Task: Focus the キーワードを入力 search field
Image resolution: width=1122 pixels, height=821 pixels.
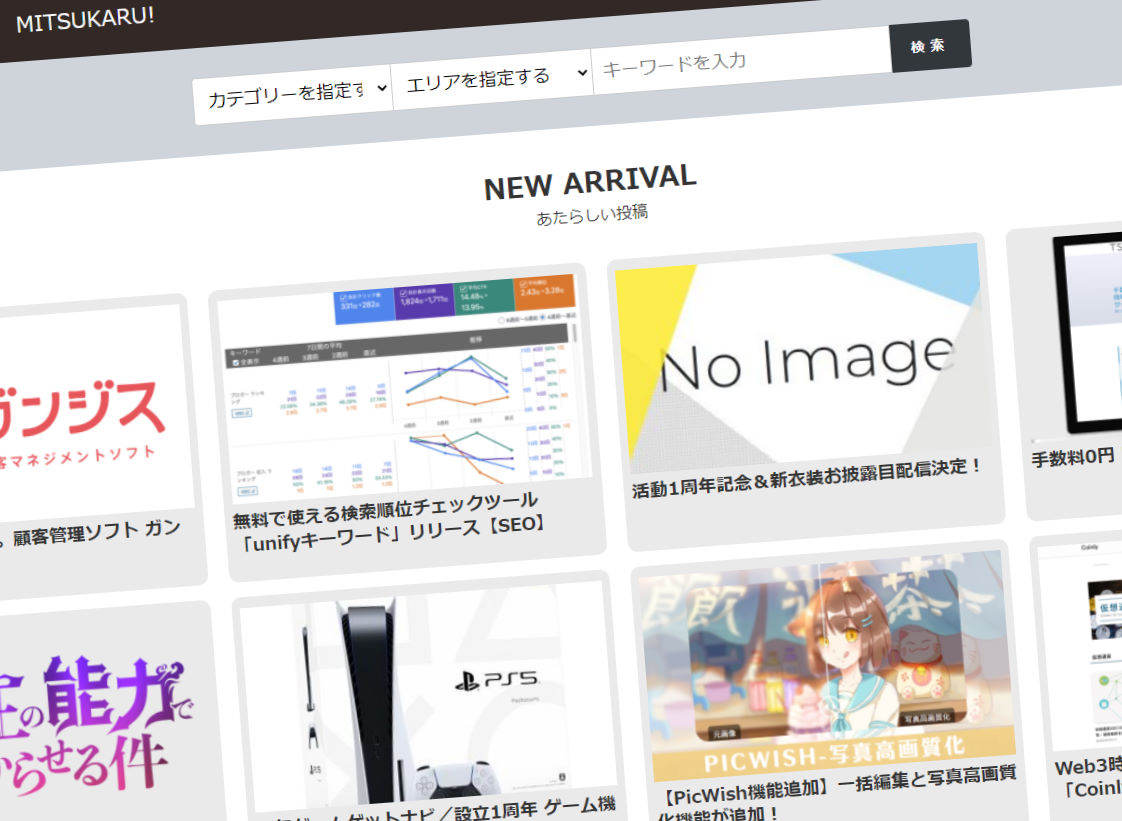Action: (740, 60)
